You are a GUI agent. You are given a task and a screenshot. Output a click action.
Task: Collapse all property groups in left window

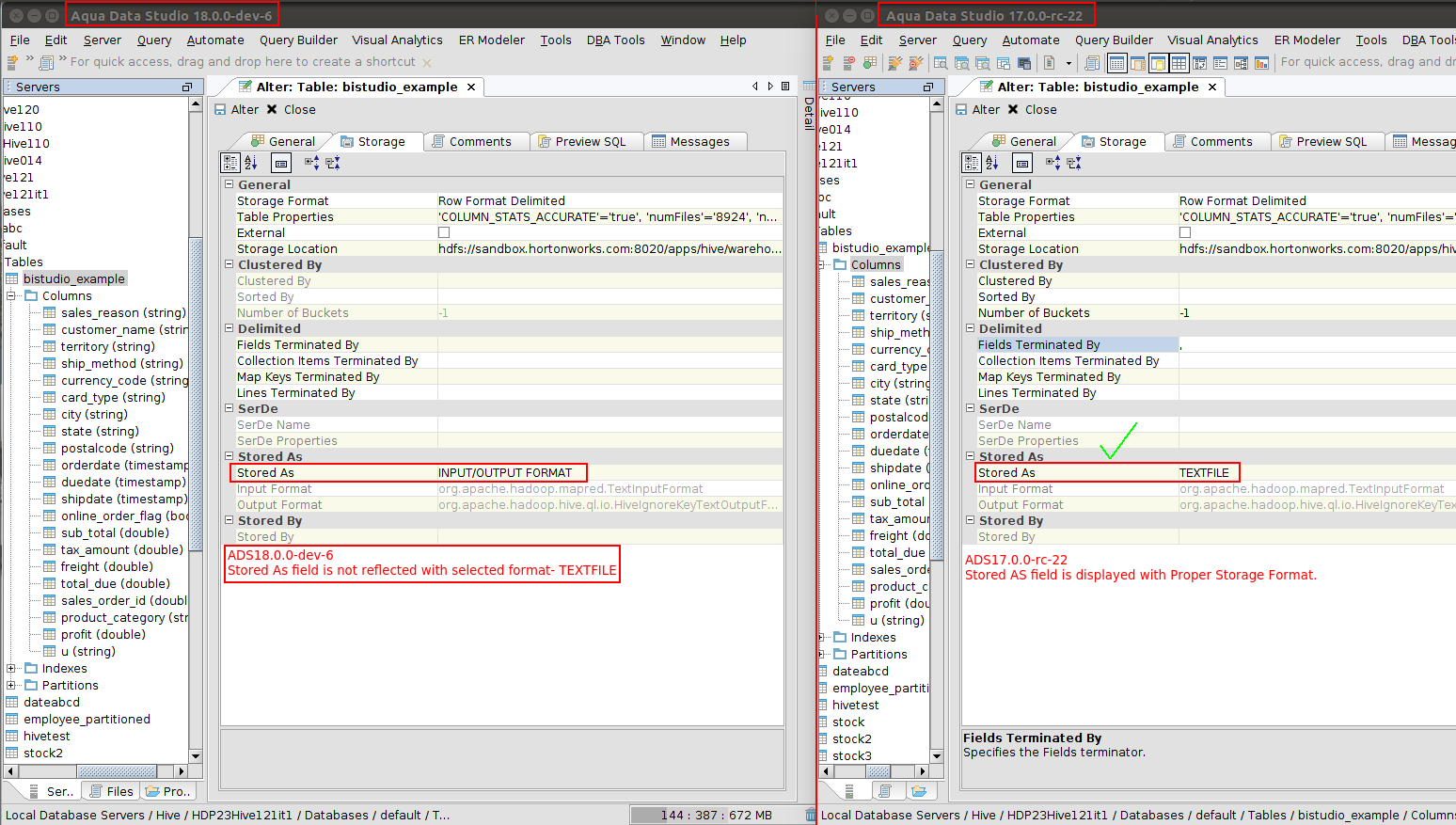(x=333, y=163)
